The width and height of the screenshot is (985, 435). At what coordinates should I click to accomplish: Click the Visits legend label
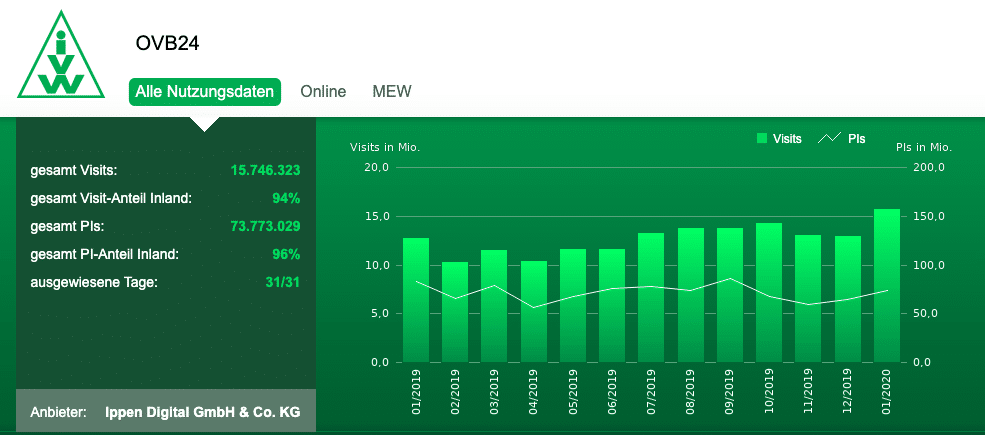click(x=787, y=139)
